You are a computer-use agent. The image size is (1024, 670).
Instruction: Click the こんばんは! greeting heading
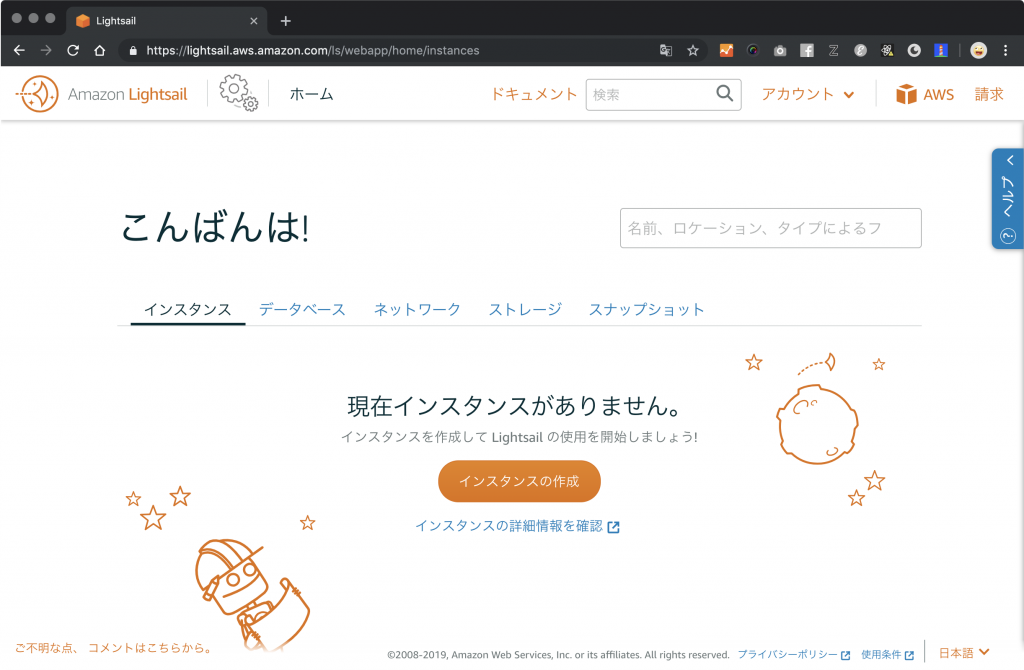[x=216, y=228]
